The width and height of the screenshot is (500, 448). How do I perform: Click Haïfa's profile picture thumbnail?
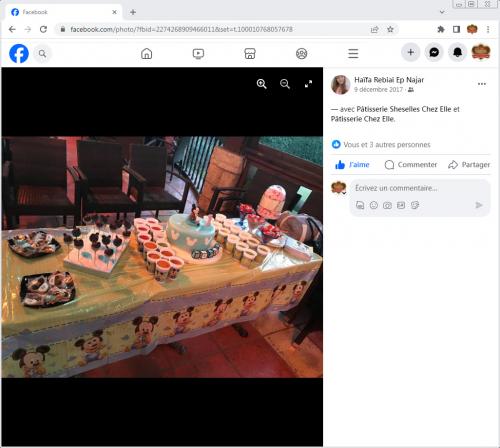click(340, 85)
